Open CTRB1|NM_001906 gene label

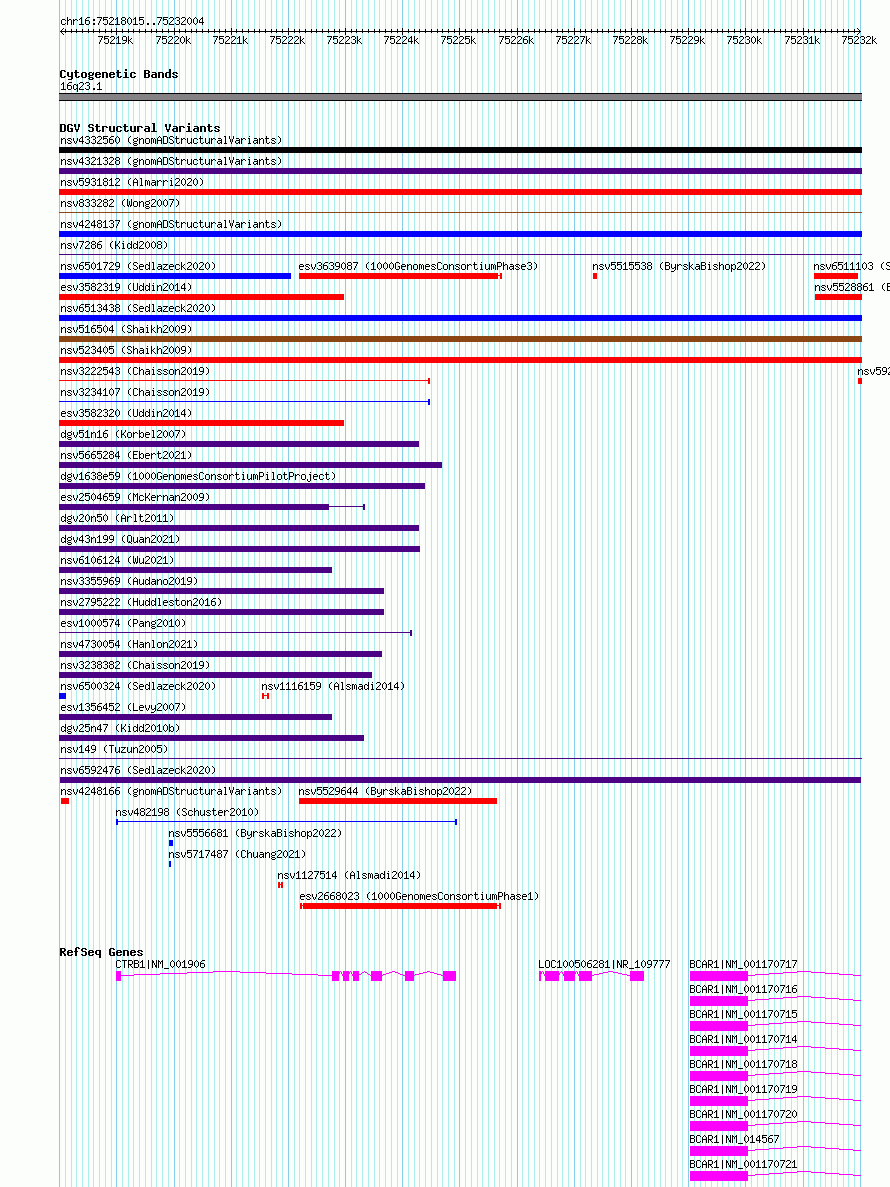(160, 964)
